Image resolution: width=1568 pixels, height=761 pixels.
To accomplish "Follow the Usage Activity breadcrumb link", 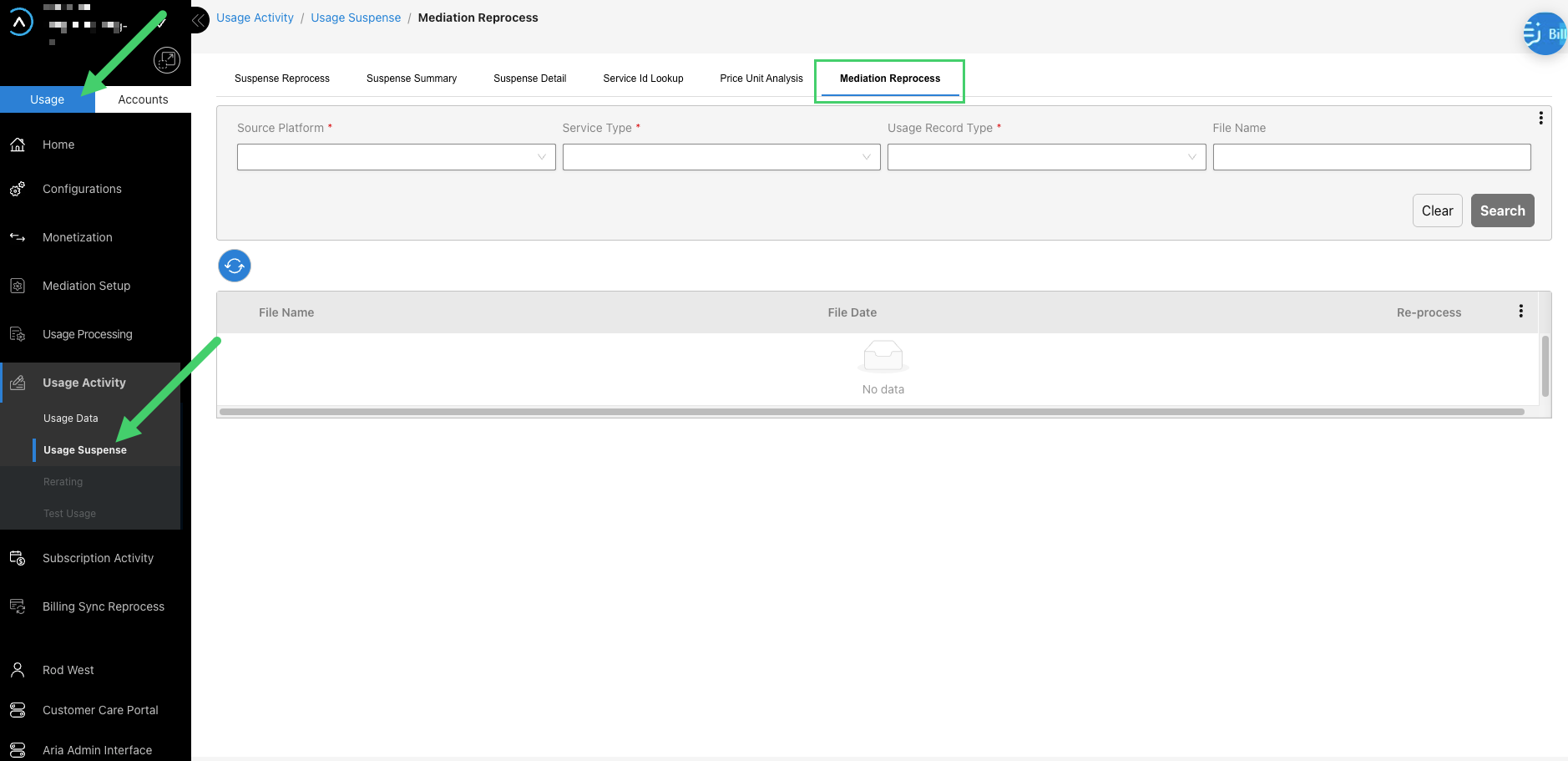I will pos(255,18).
